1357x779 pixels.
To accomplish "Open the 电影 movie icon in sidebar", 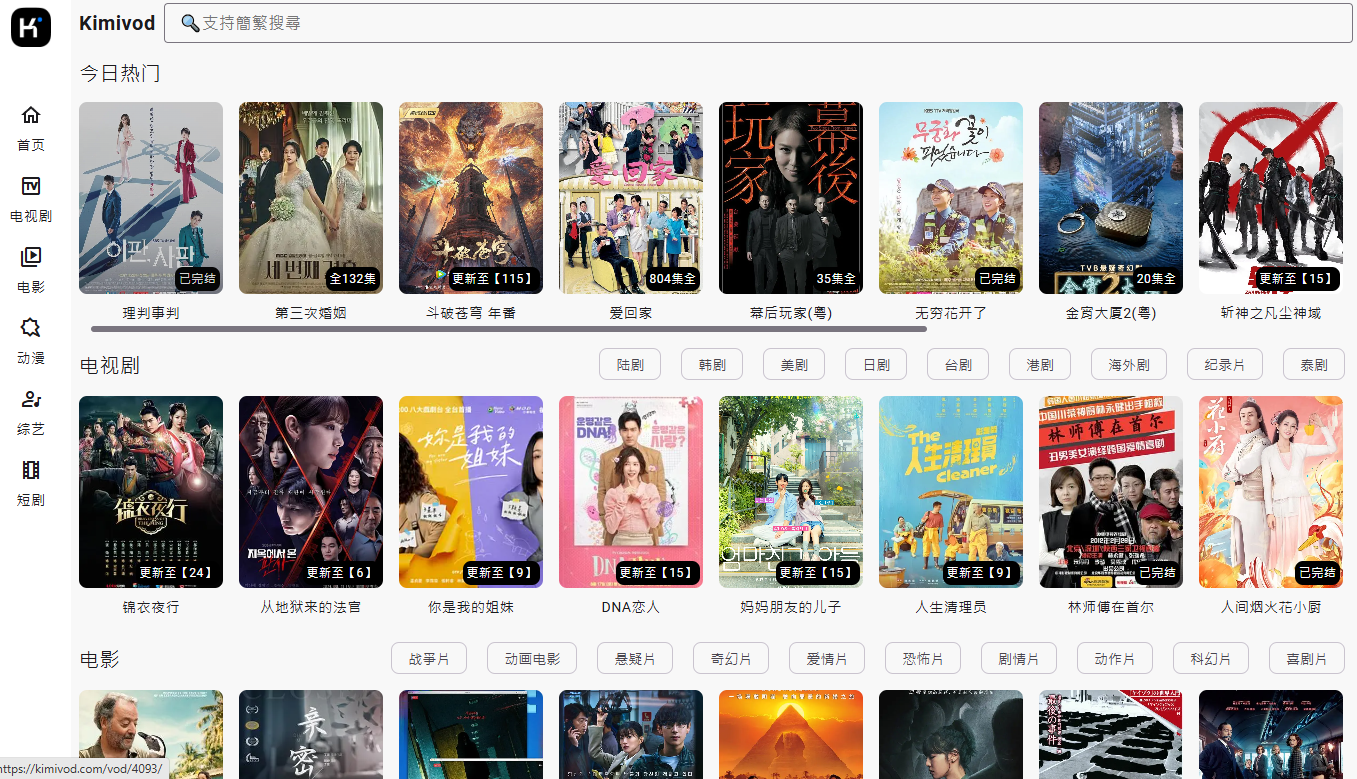I will click(31, 257).
